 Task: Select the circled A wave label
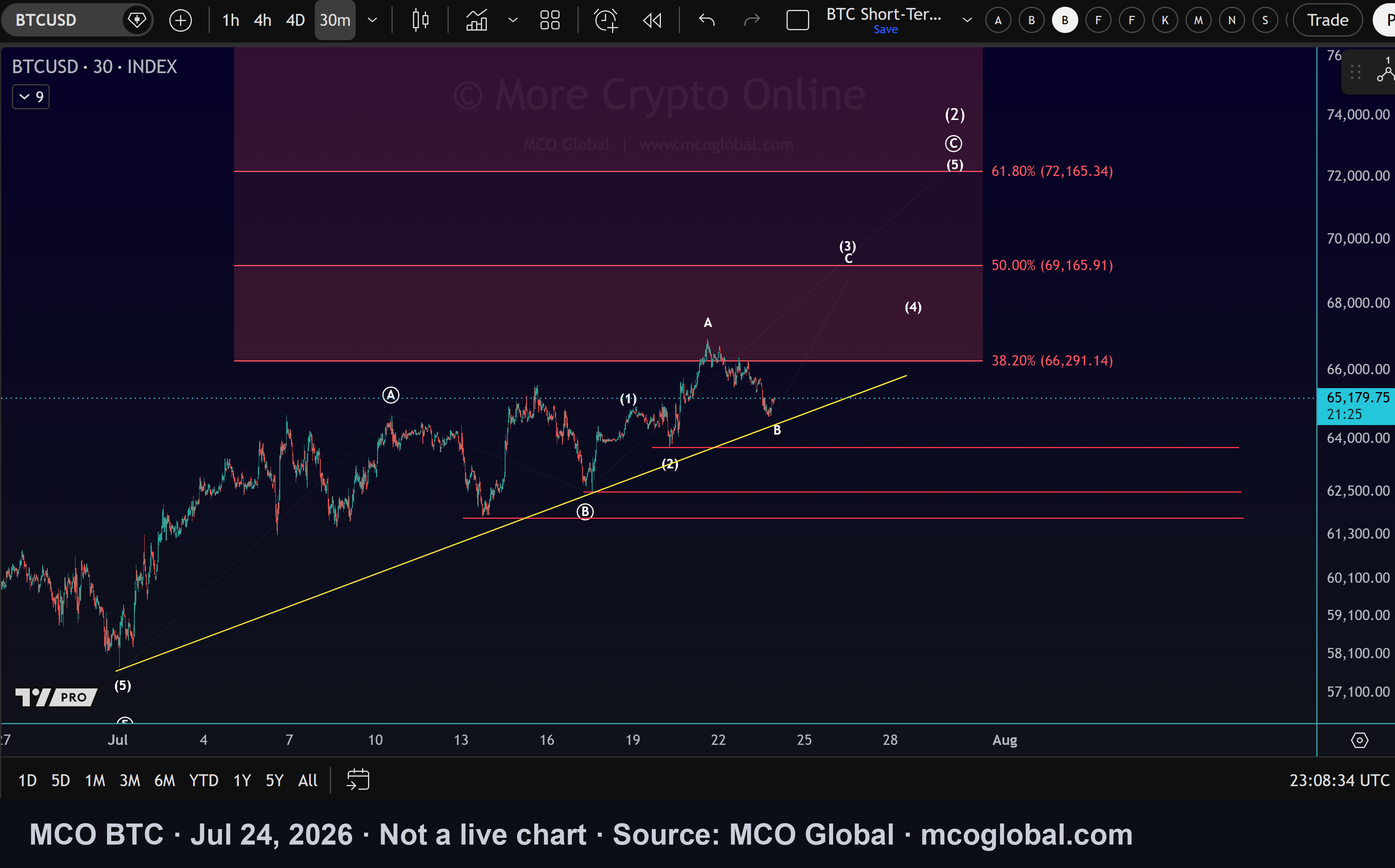click(391, 395)
